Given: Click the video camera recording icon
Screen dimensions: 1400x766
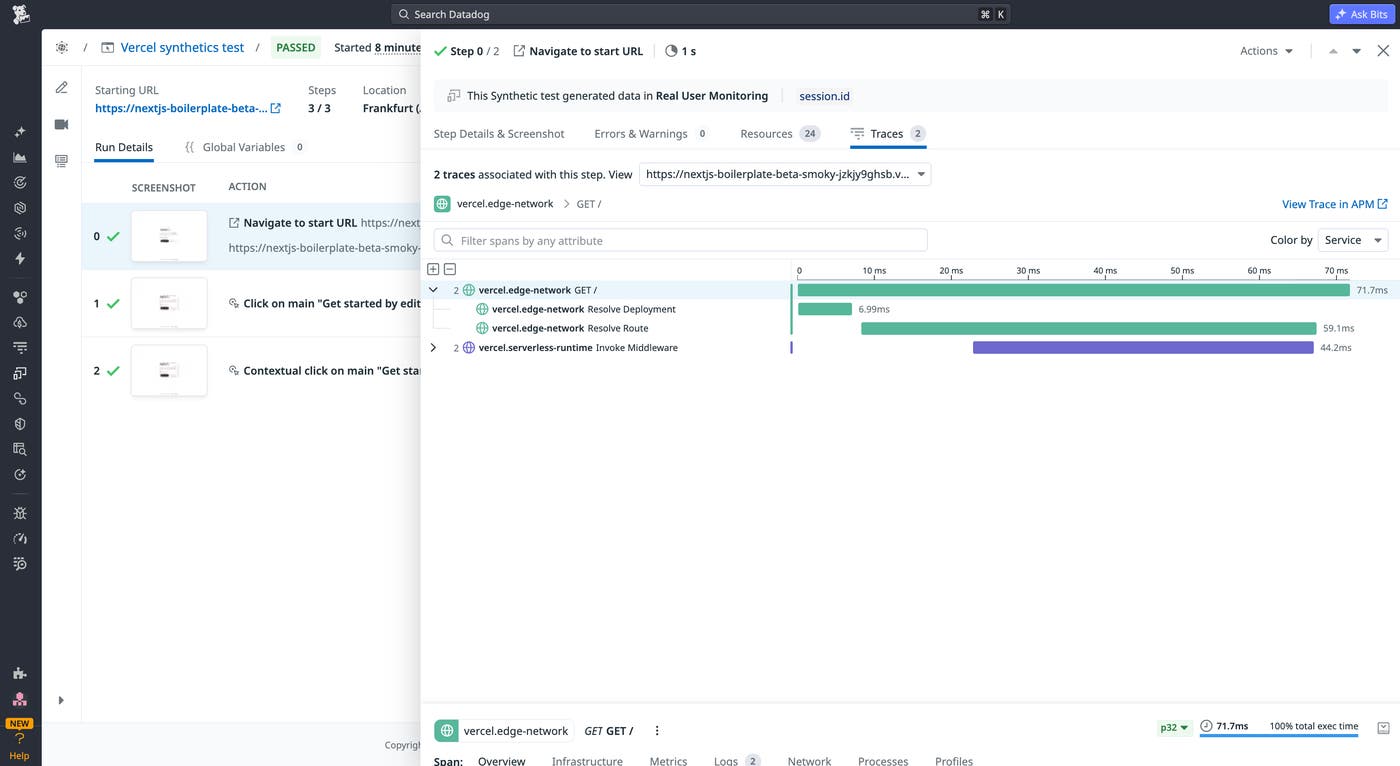Looking at the screenshot, I should tap(62, 124).
